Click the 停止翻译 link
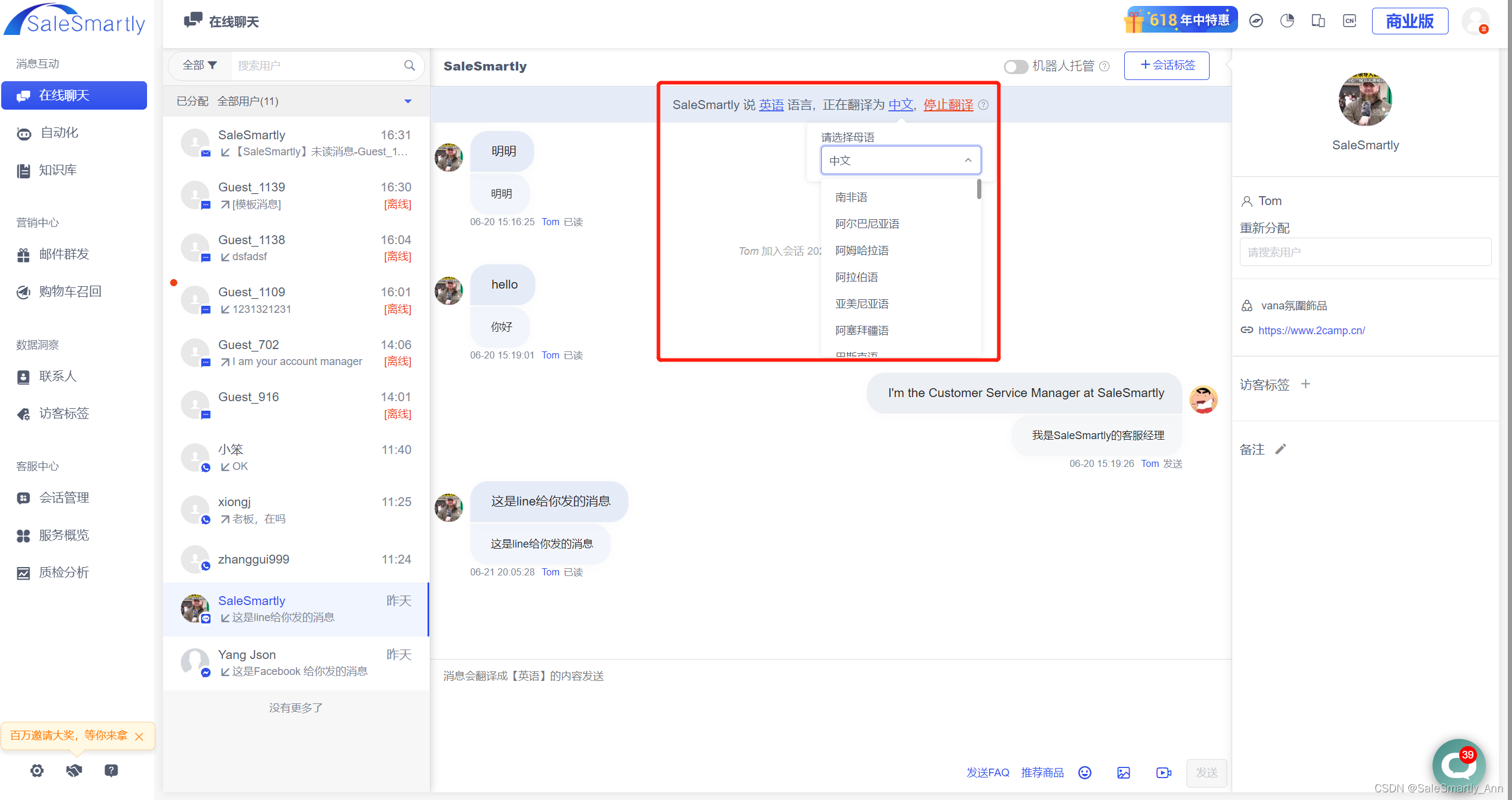 click(948, 105)
